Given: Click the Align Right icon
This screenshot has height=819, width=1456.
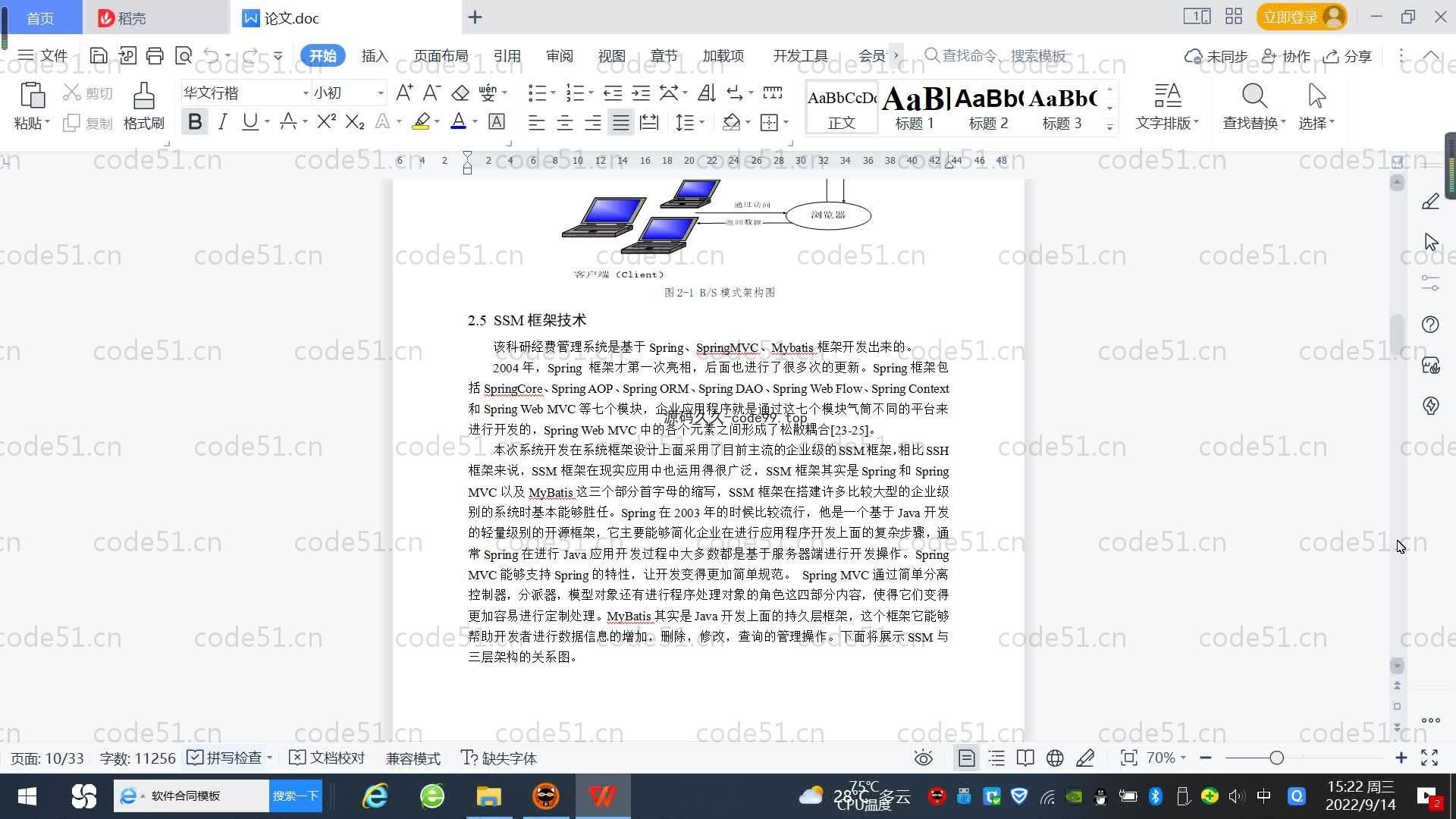Looking at the screenshot, I should point(593,122).
